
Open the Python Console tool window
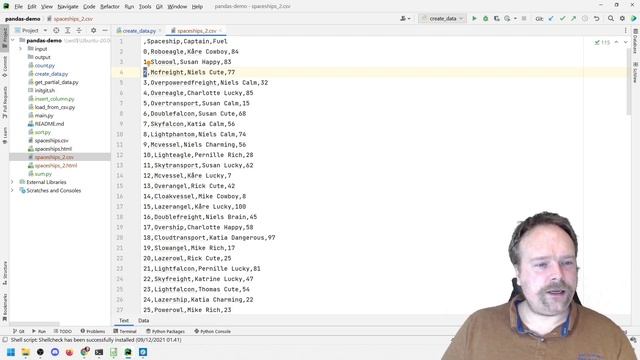click(212, 331)
